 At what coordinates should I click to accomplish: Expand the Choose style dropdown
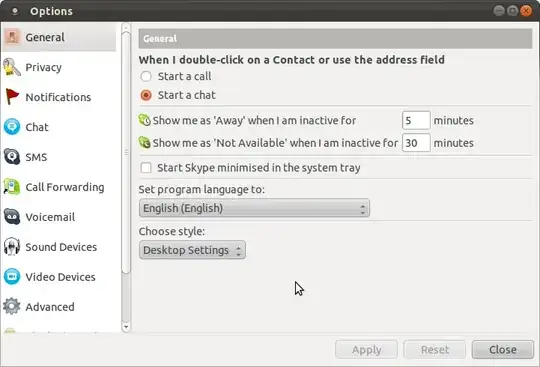coord(192,250)
